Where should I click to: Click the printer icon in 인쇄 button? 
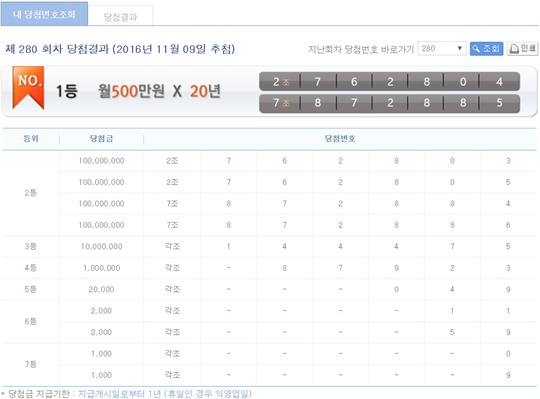point(513,49)
